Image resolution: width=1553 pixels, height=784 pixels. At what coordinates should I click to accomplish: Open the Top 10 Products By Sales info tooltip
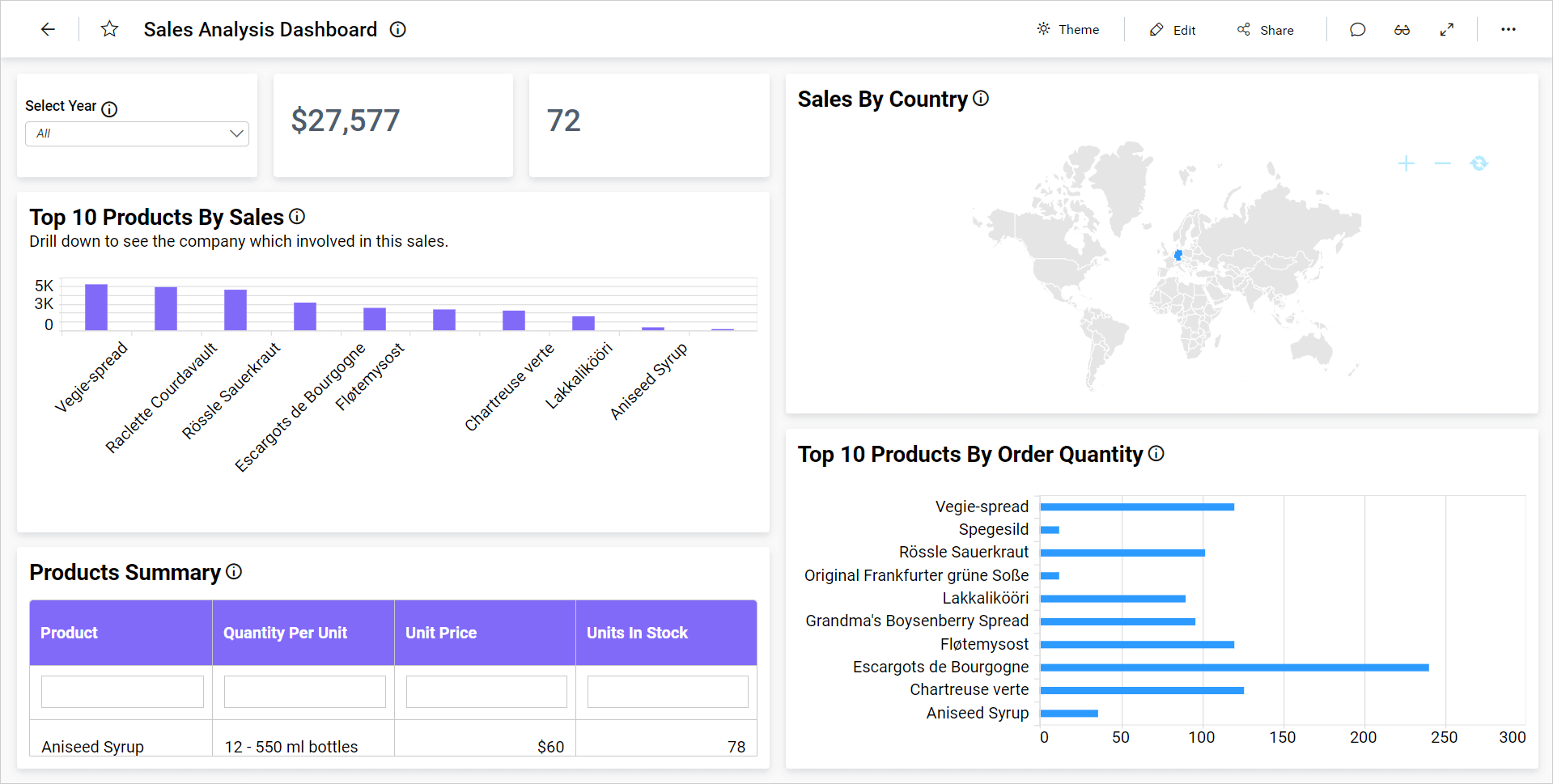tap(297, 216)
